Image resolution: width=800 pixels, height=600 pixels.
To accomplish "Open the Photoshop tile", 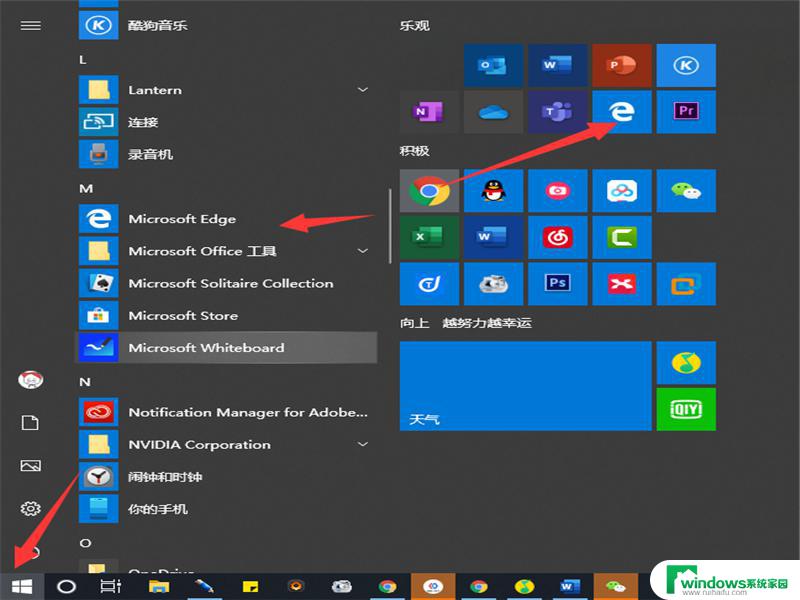I will (x=557, y=284).
